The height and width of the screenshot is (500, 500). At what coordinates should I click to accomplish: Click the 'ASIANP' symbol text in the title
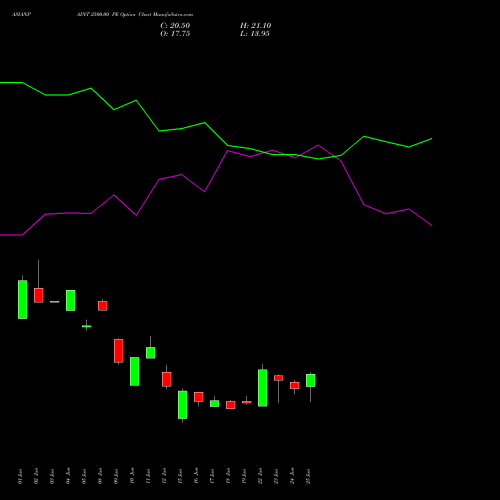(21, 15)
